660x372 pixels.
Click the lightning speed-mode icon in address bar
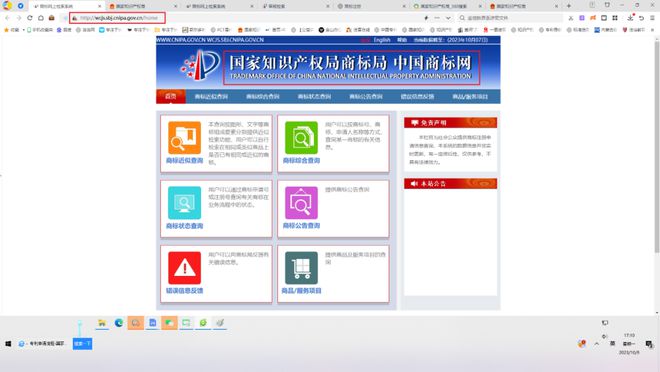tap(426, 18)
